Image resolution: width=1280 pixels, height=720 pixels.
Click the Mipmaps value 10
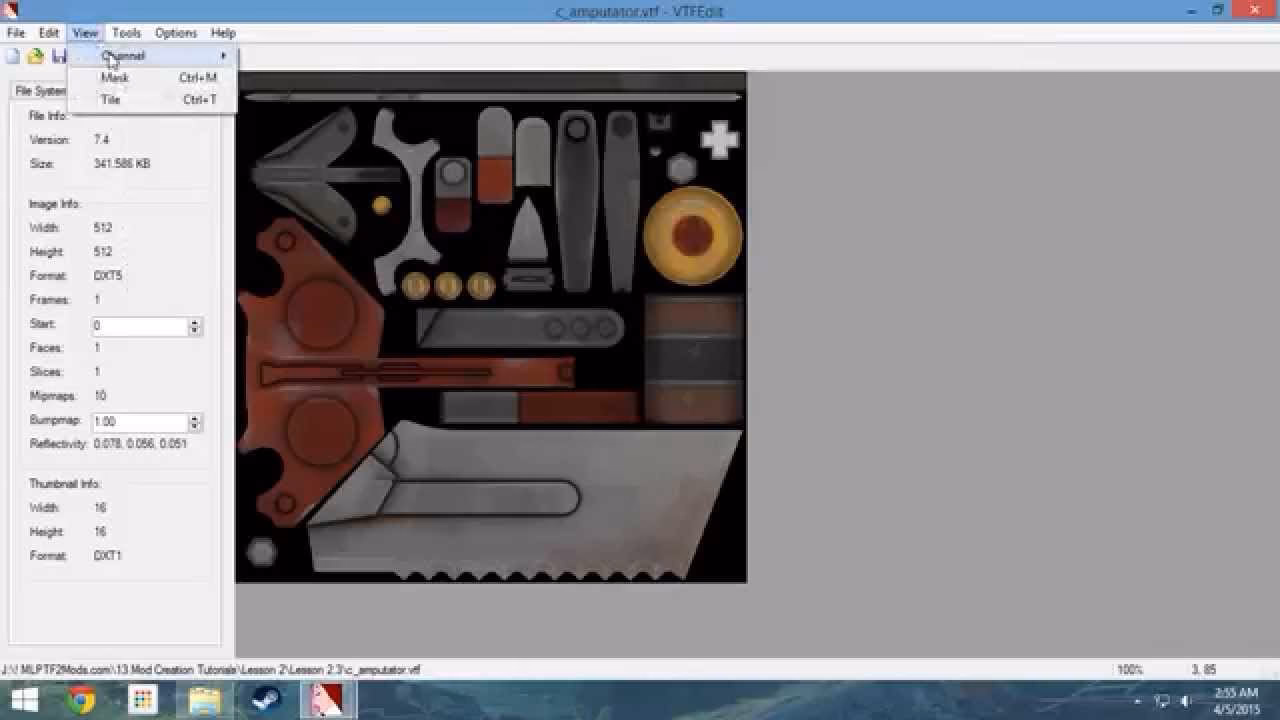pos(100,396)
